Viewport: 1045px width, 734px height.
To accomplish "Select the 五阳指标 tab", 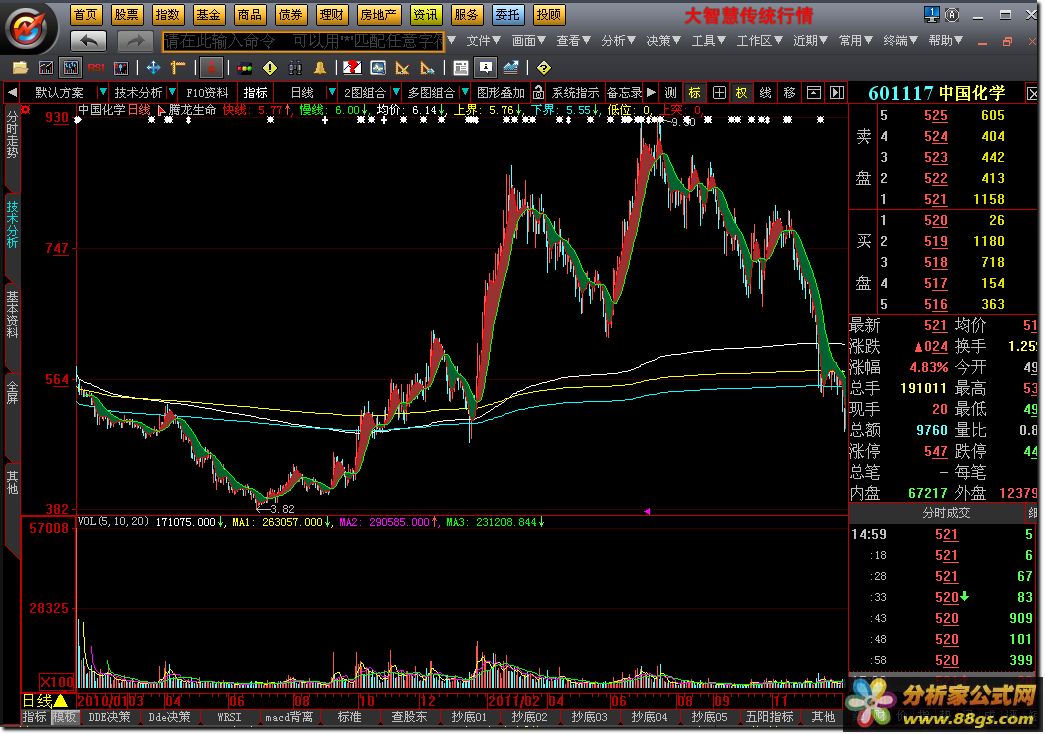I will coord(770,717).
